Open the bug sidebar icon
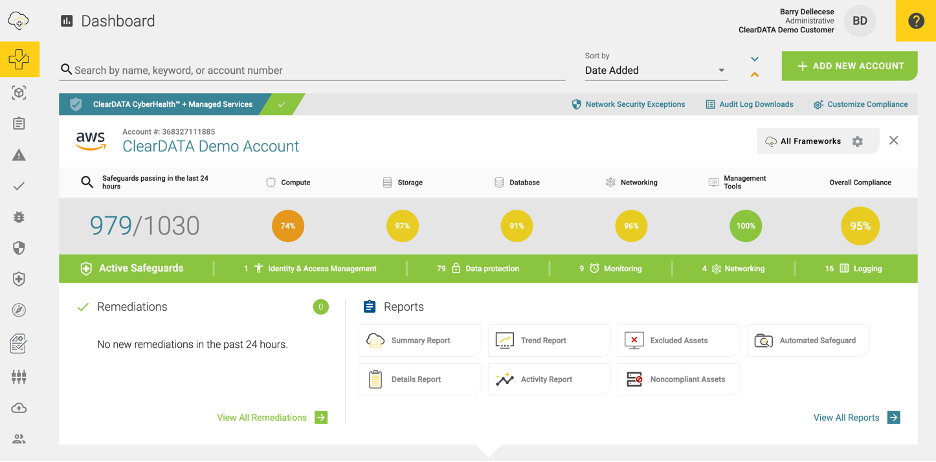 pyautogui.click(x=19, y=217)
